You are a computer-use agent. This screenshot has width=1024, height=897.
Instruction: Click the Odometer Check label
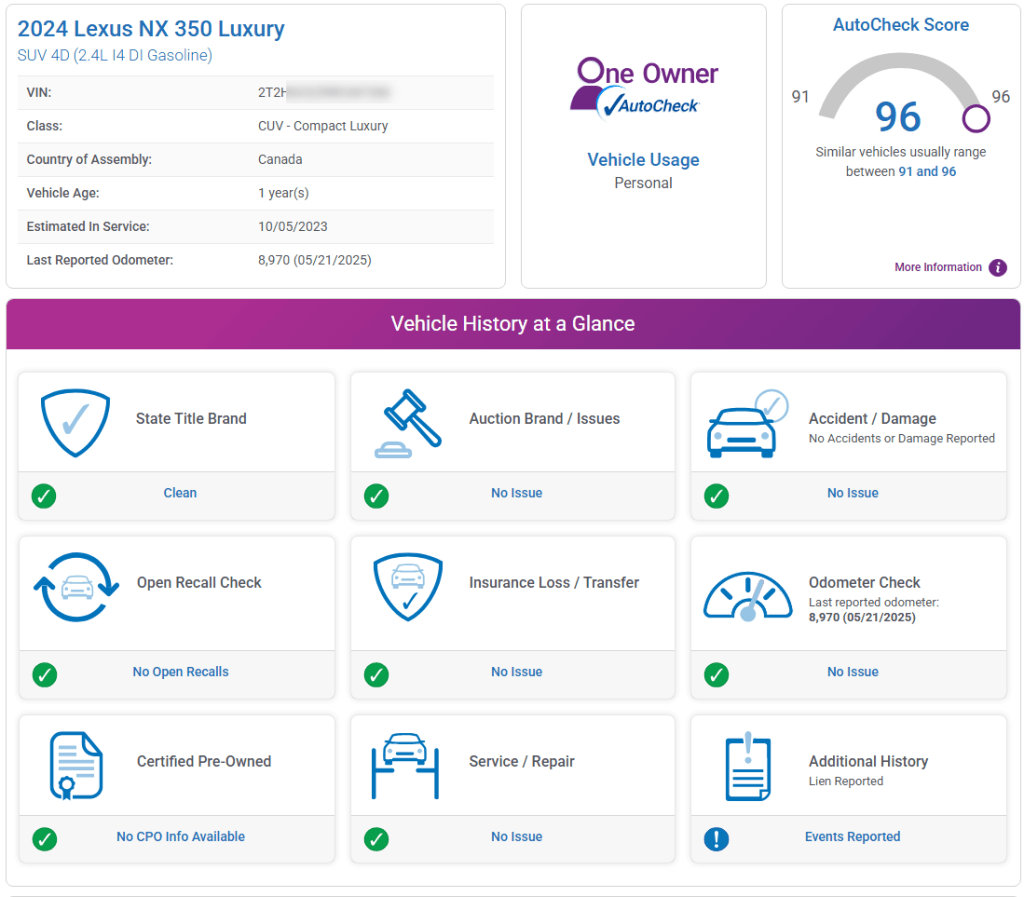(x=865, y=582)
